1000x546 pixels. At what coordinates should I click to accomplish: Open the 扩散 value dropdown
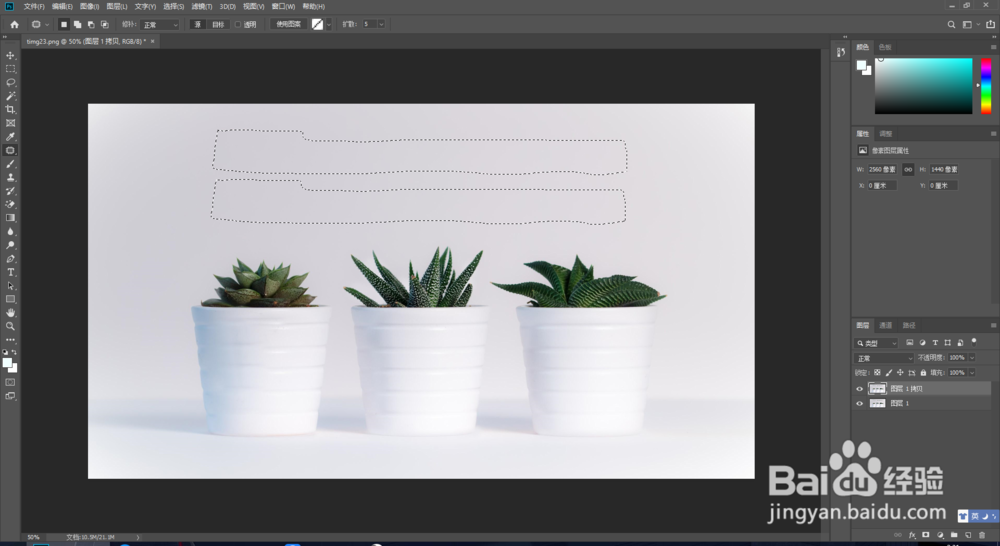point(381,24)
